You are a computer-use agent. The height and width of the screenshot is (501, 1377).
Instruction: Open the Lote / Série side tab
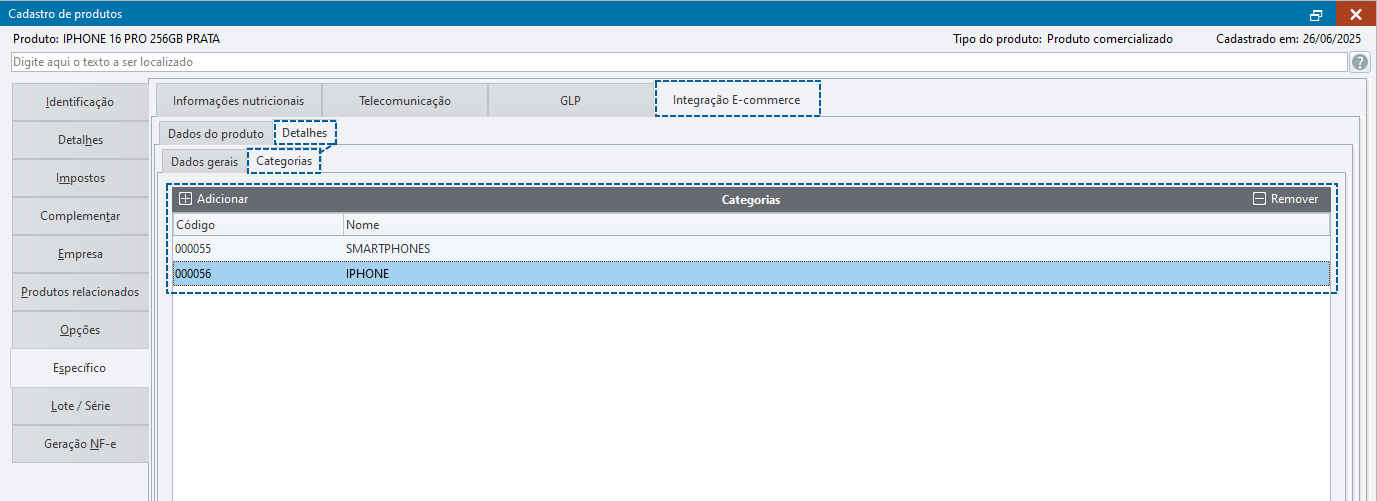[x=80, y=406]
